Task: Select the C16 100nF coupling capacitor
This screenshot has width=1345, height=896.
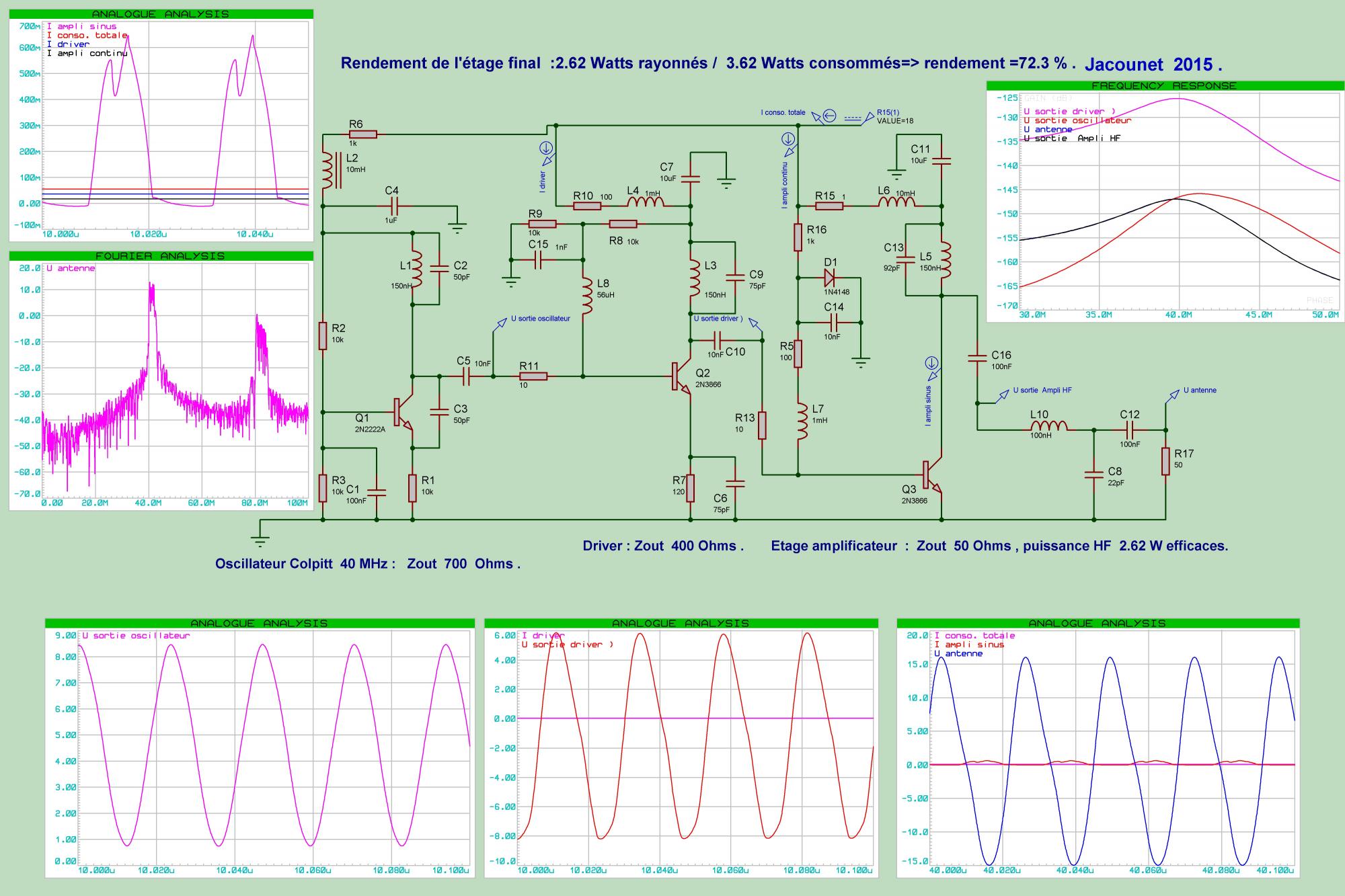Action: (976, 358)
